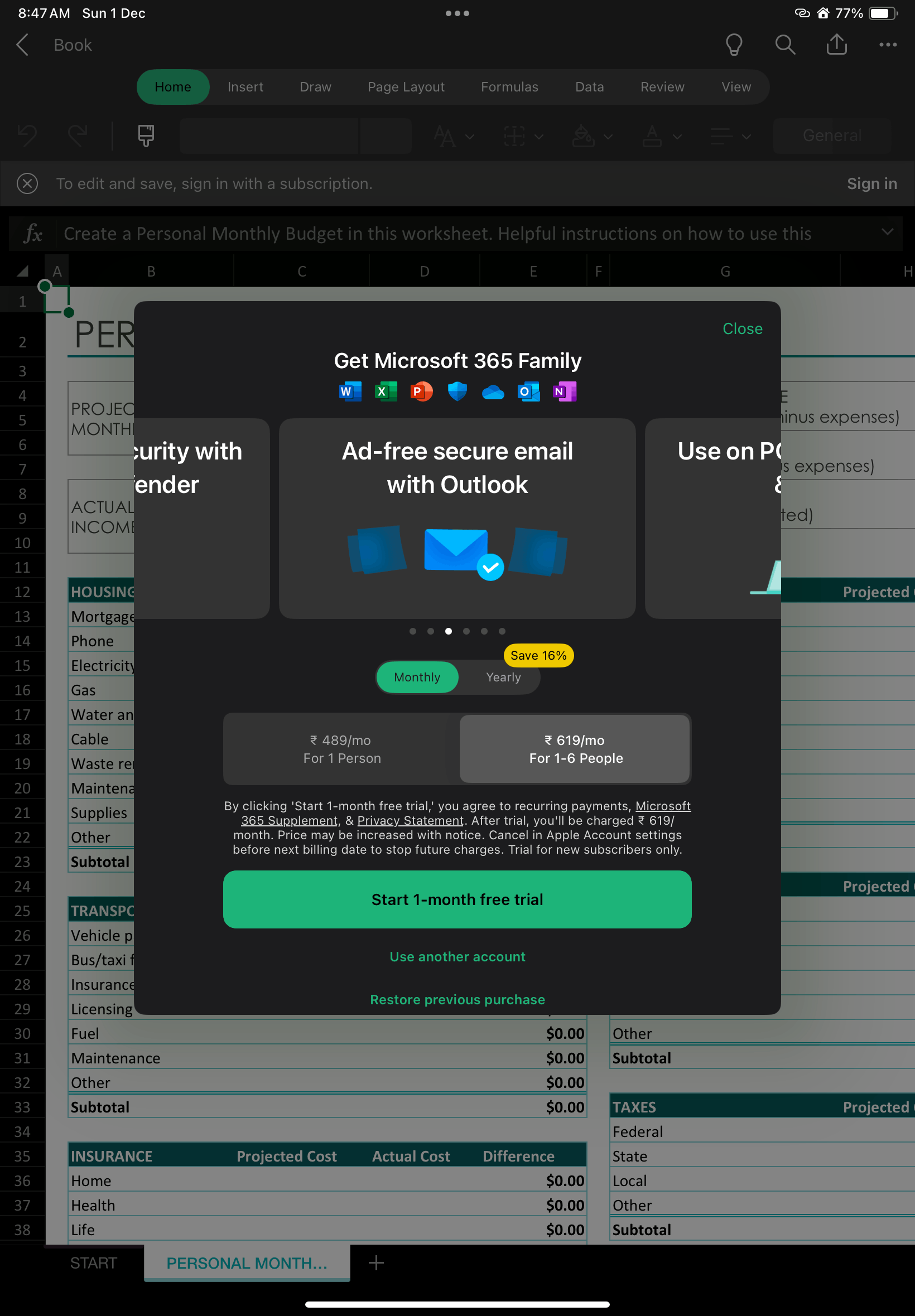Expand the formula bar chevron

click(887, 231)
